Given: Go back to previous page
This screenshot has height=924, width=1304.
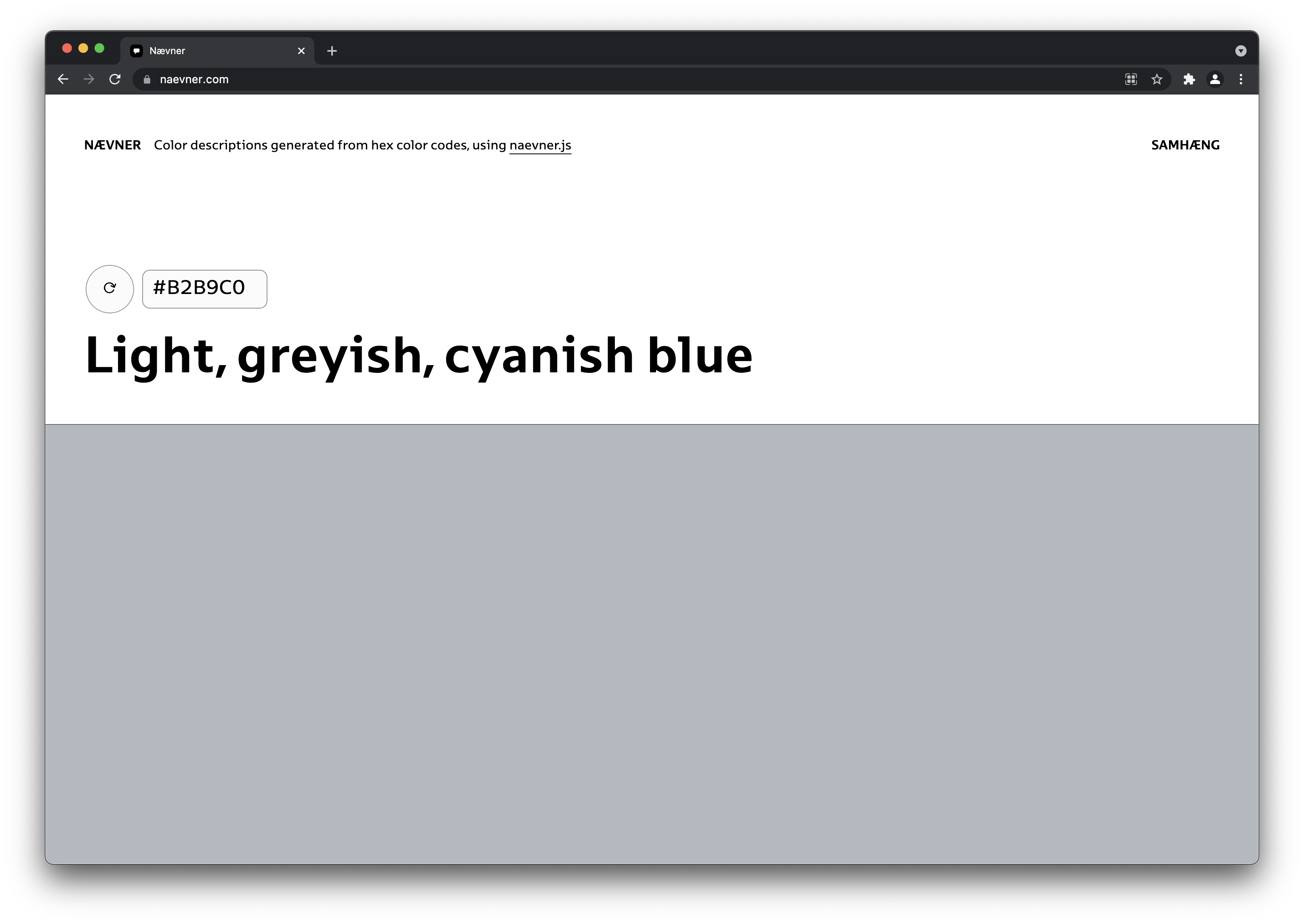Looking at the screenshot, I should [63, 79].
